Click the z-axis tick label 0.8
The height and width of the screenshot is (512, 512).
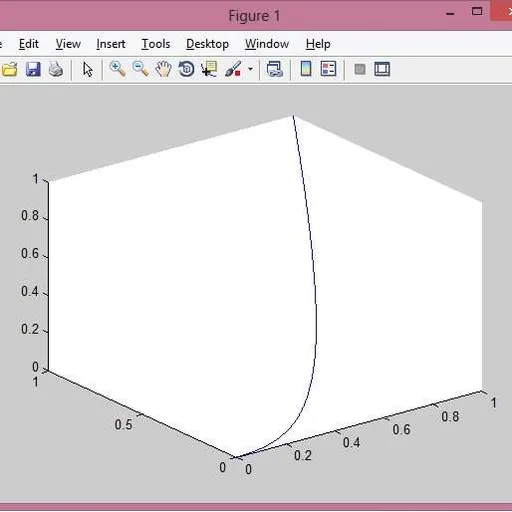pyautogui.click(x=30, y=216)
